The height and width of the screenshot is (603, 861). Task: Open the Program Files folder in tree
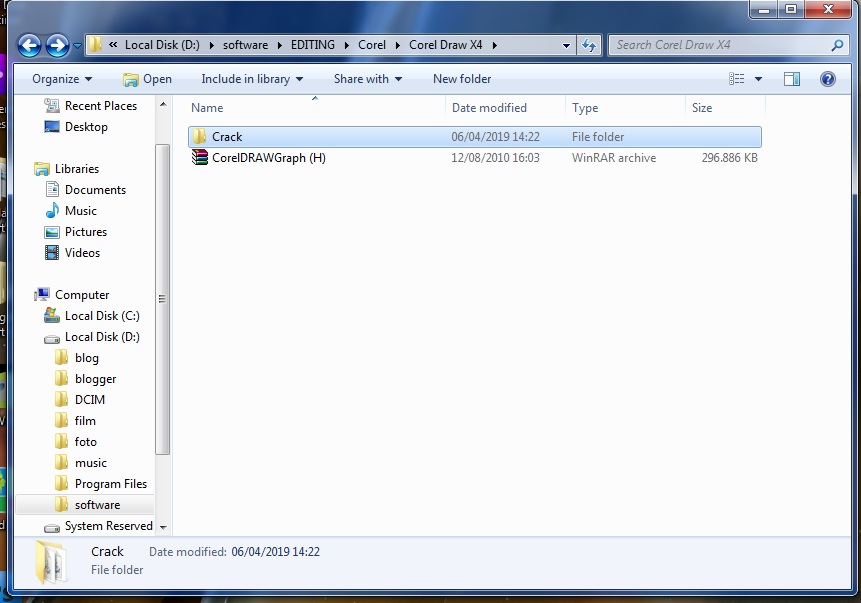tap(101, 484)
